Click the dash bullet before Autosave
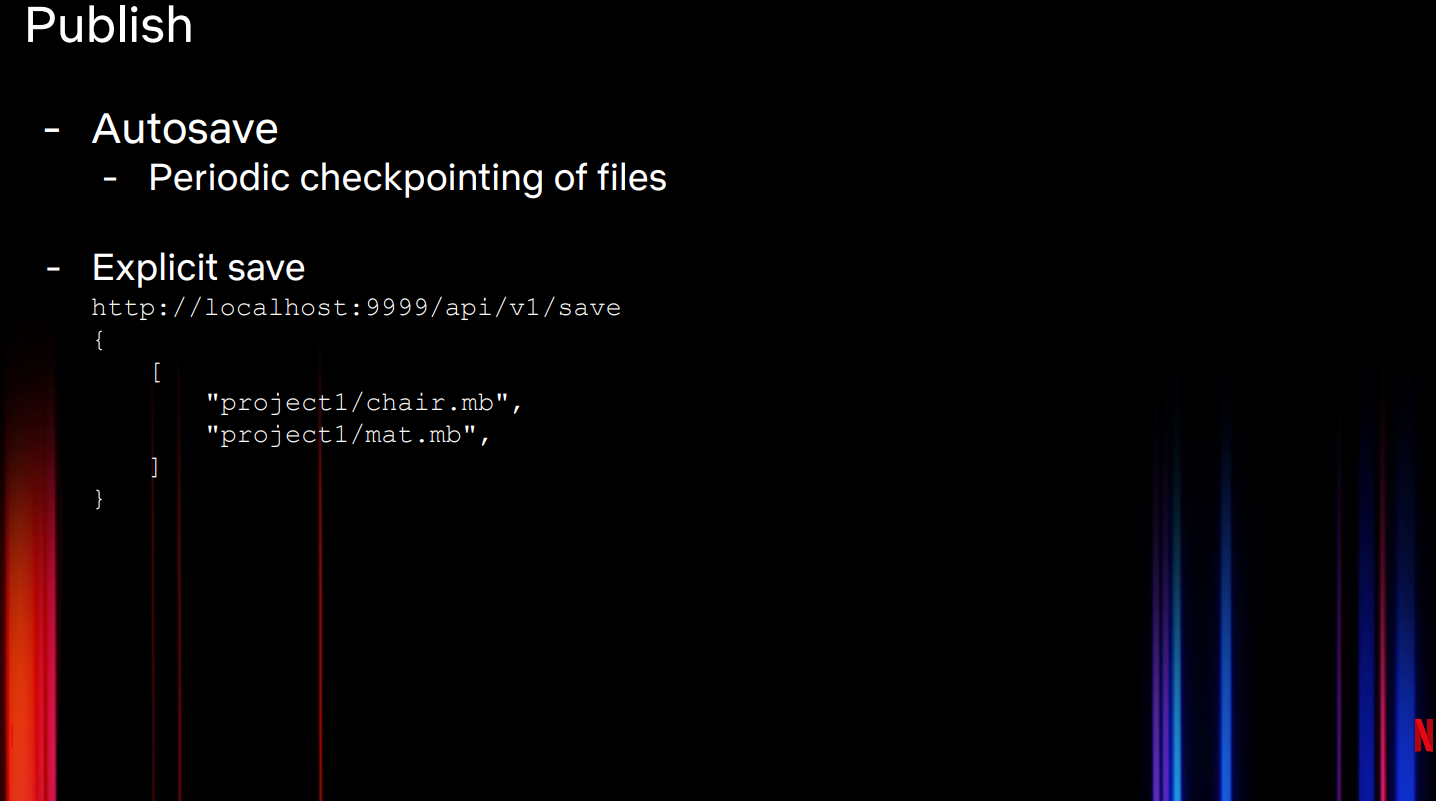This screenshot has height=801, width=1436. (x=53, y=130)
